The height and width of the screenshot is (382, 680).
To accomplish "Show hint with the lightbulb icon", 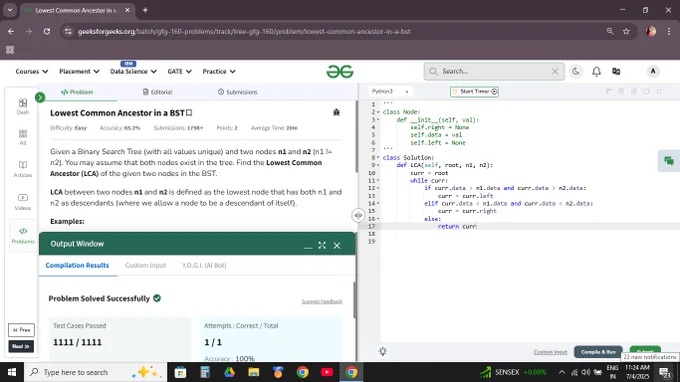I will [382, 351].
